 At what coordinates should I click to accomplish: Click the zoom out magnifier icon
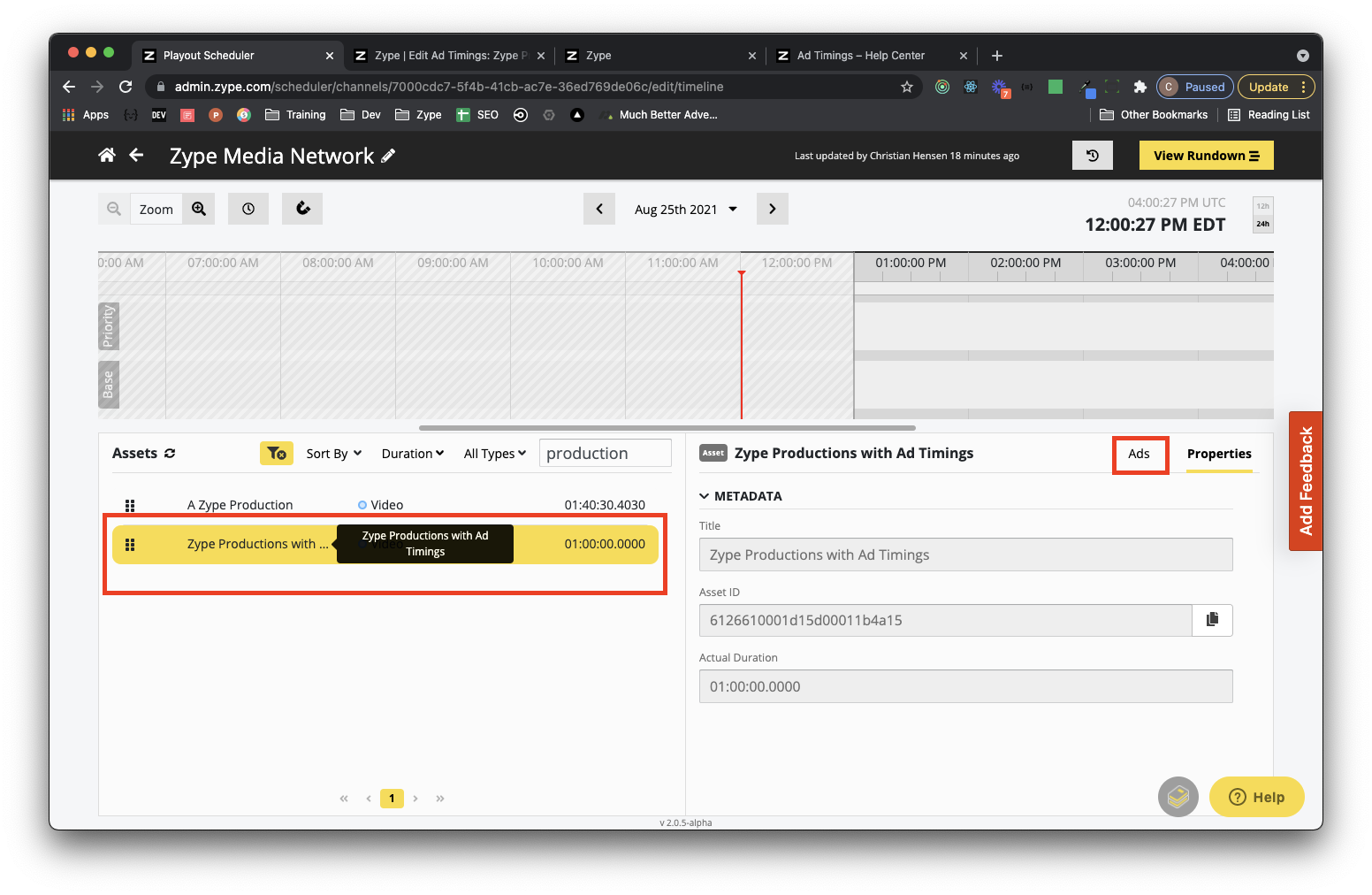point(114,209)
